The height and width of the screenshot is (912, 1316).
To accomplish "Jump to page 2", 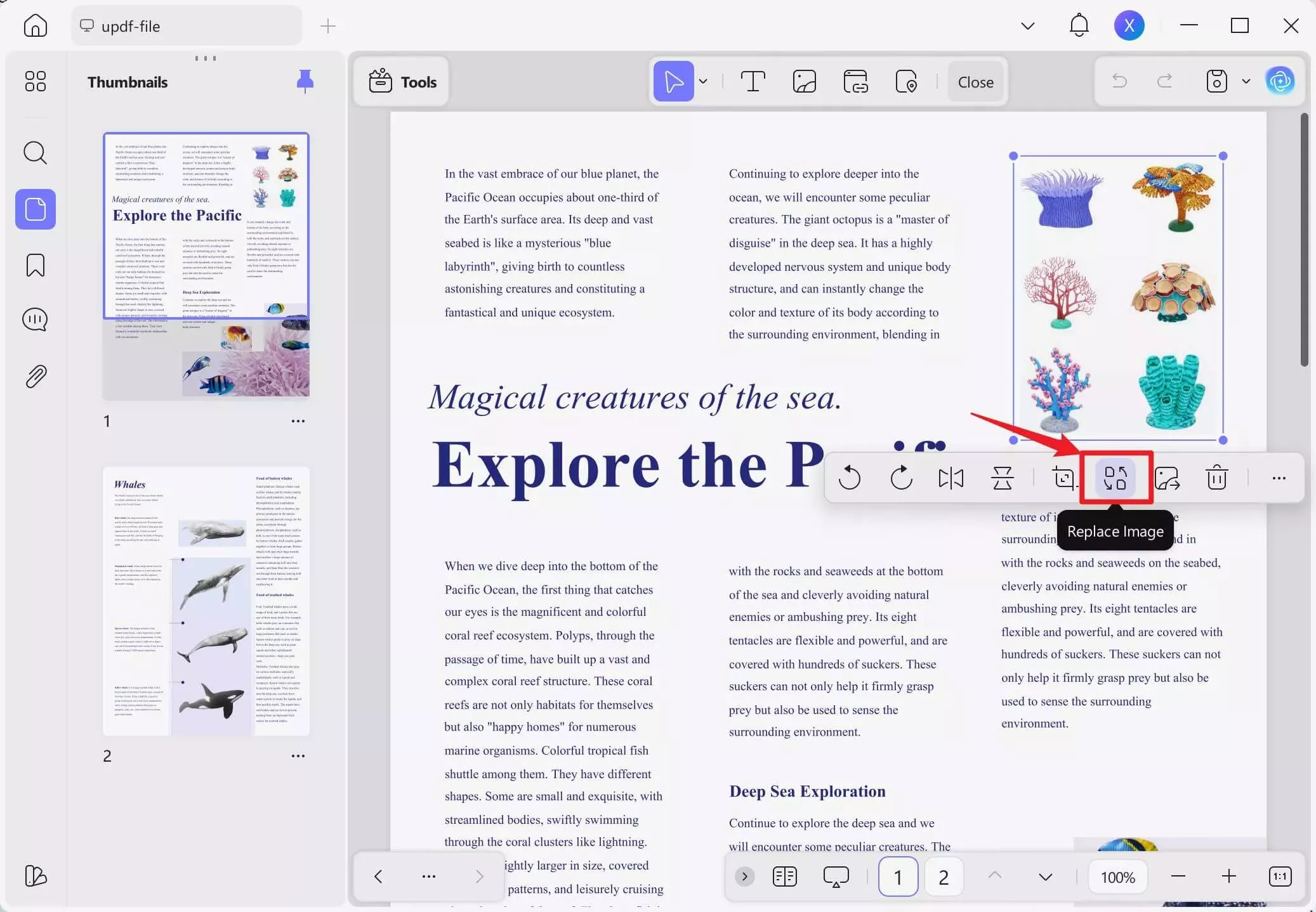I will click(944, 876).
